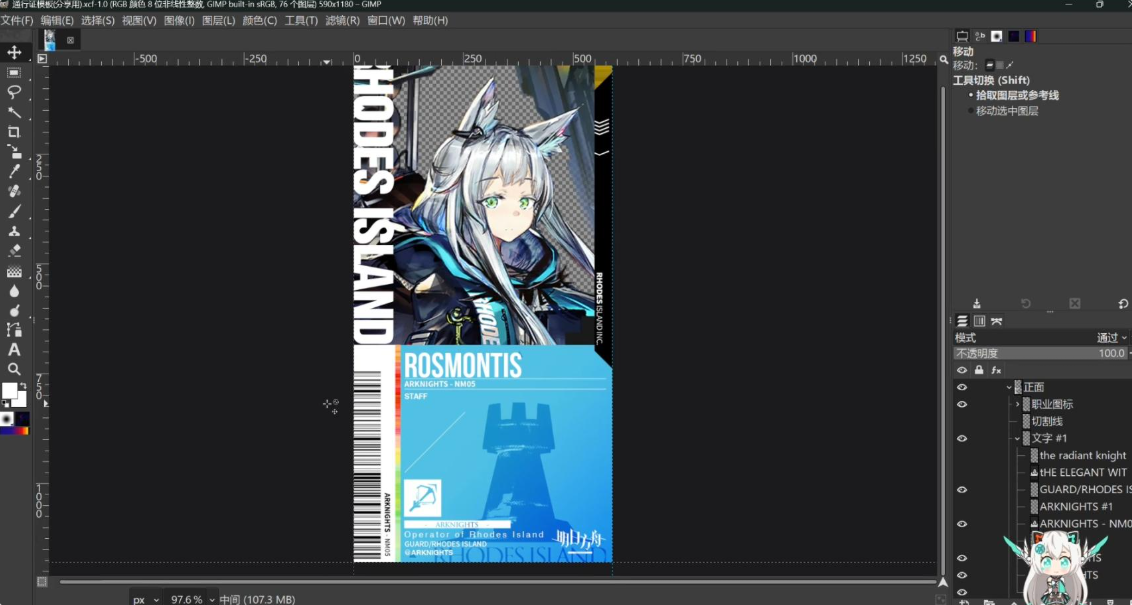The image size is (1132, 605).
Task: Set move target to path icon
Action: 1010,65
